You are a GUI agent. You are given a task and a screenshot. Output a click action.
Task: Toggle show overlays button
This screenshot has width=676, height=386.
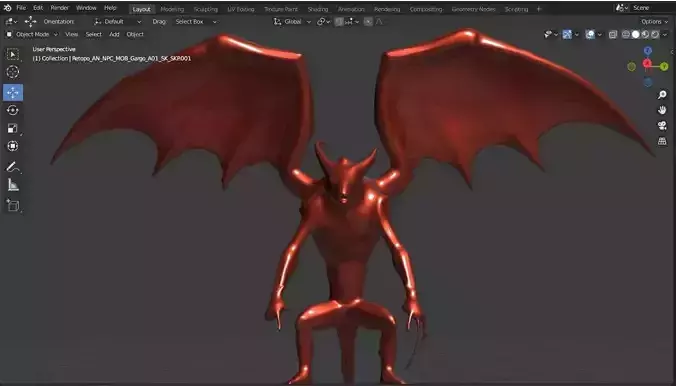(590, 35)
